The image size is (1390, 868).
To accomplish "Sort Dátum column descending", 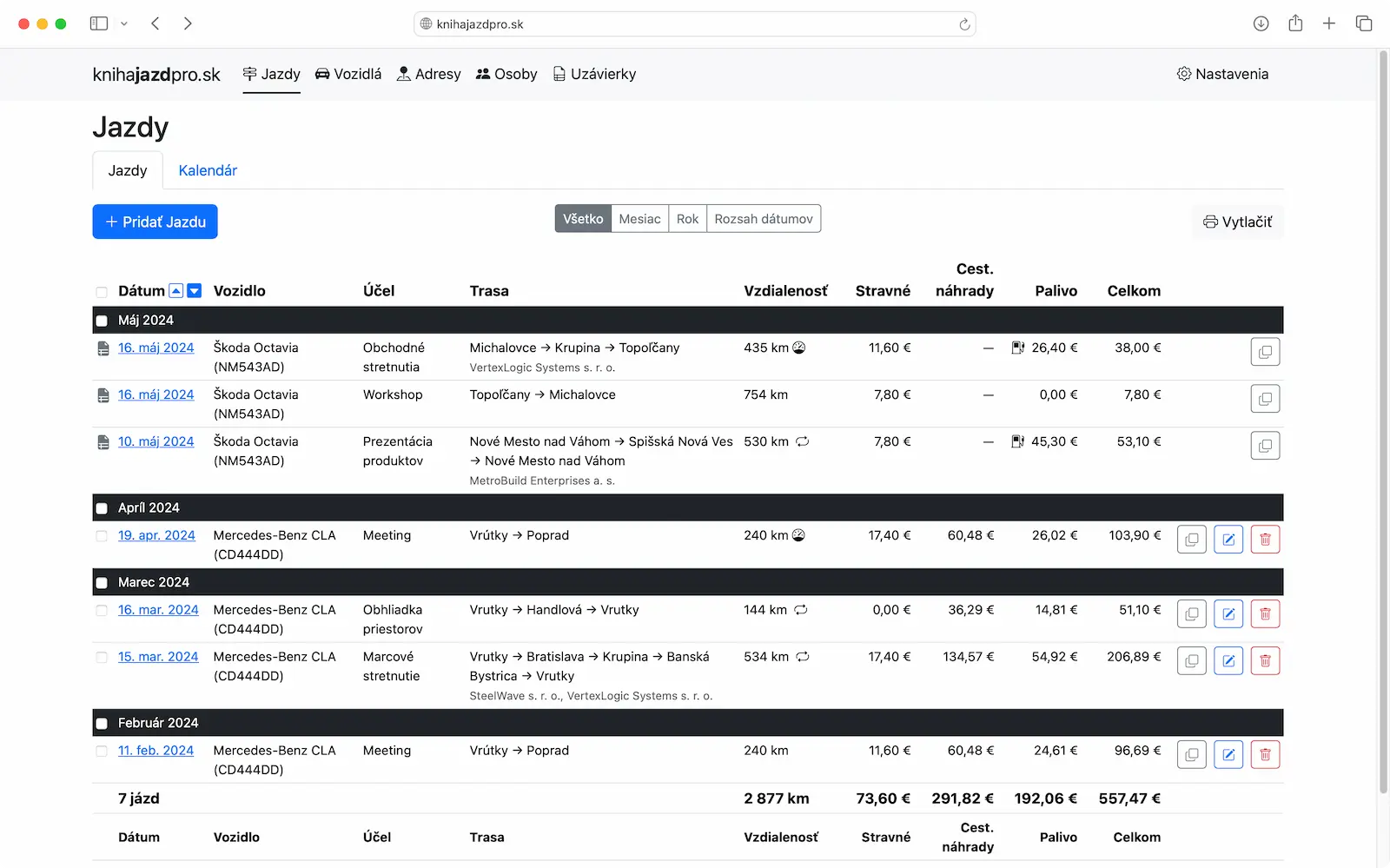I will pos(195,291).
